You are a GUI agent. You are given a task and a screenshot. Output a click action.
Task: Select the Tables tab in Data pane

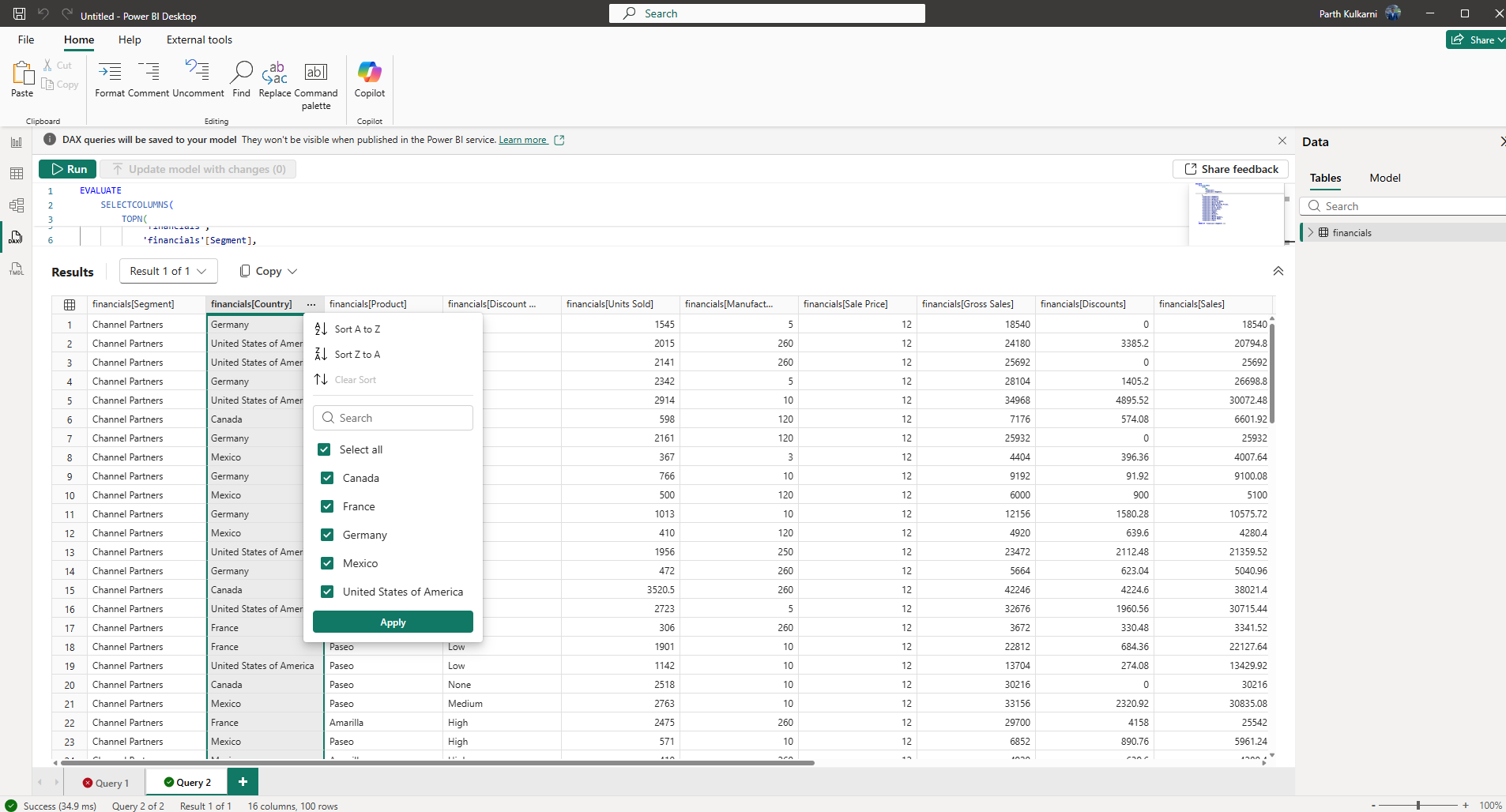pyautogui.click(x=1326, y=178)
